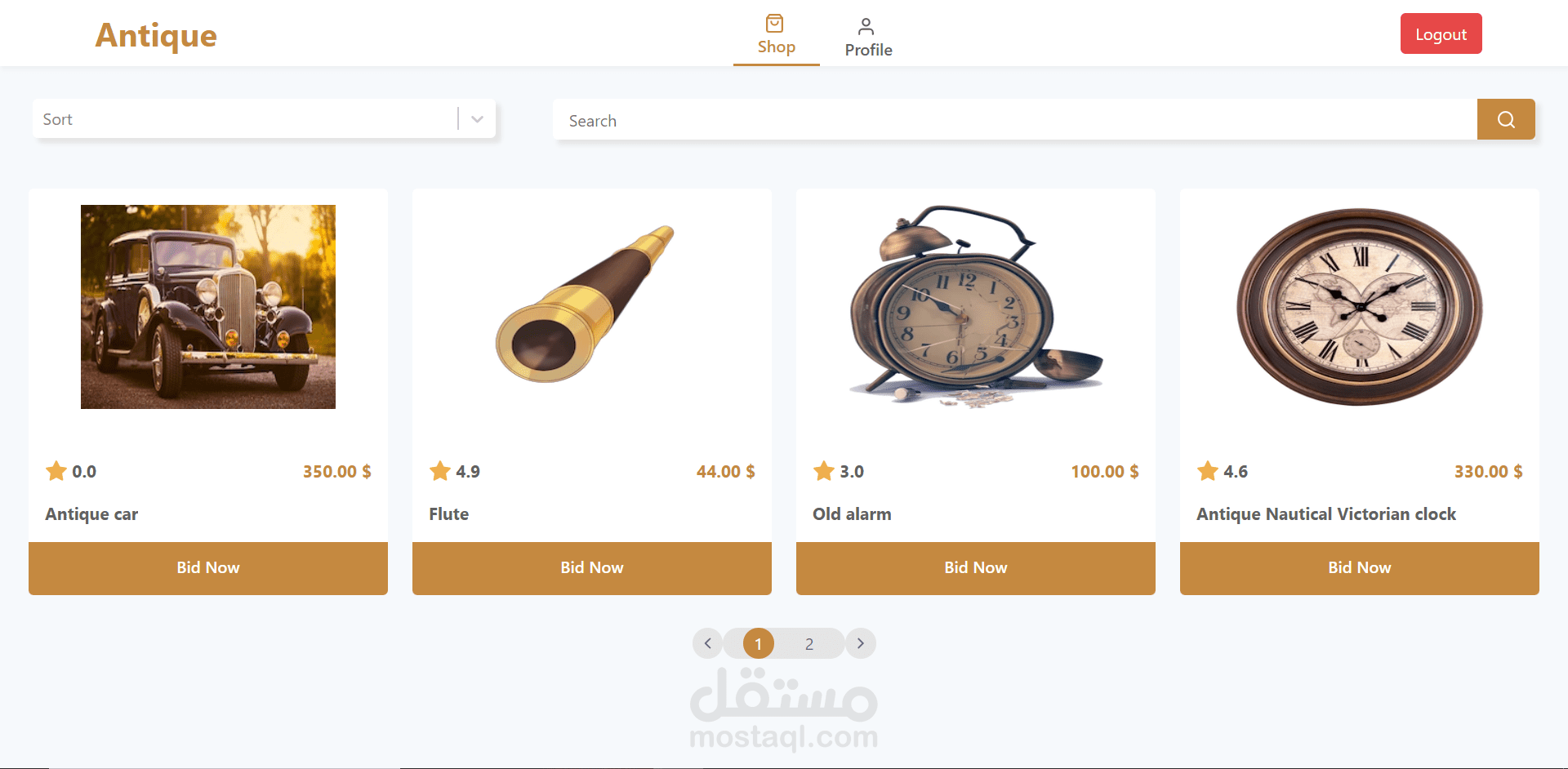Viewport: 1568px width, 769px height.
Task: Open the Sort combo box field
Action: point(264,119)
